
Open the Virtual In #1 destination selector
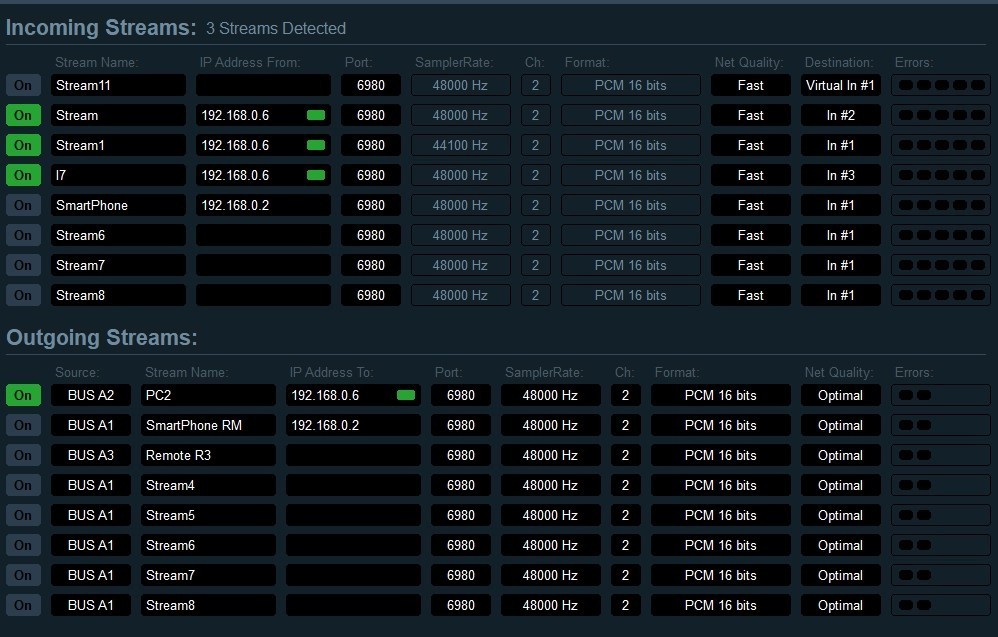840,85
